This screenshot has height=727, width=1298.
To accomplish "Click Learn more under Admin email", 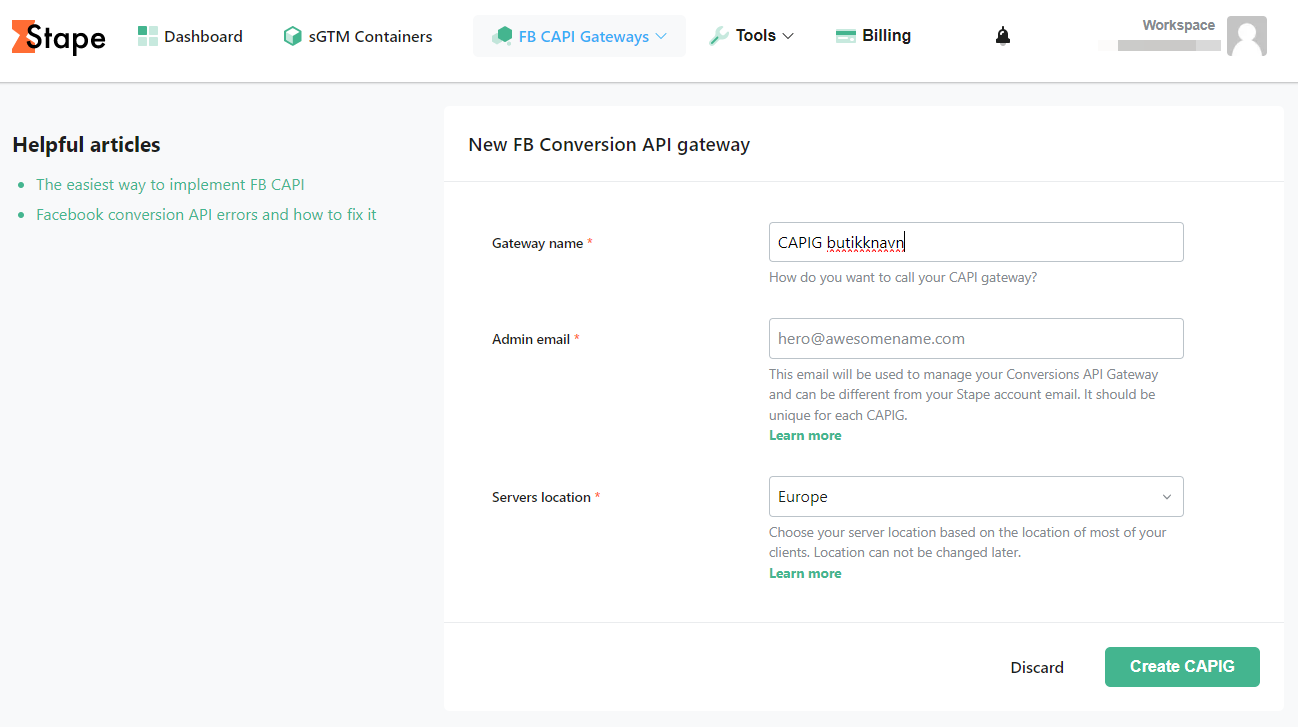I will point(805,435).
